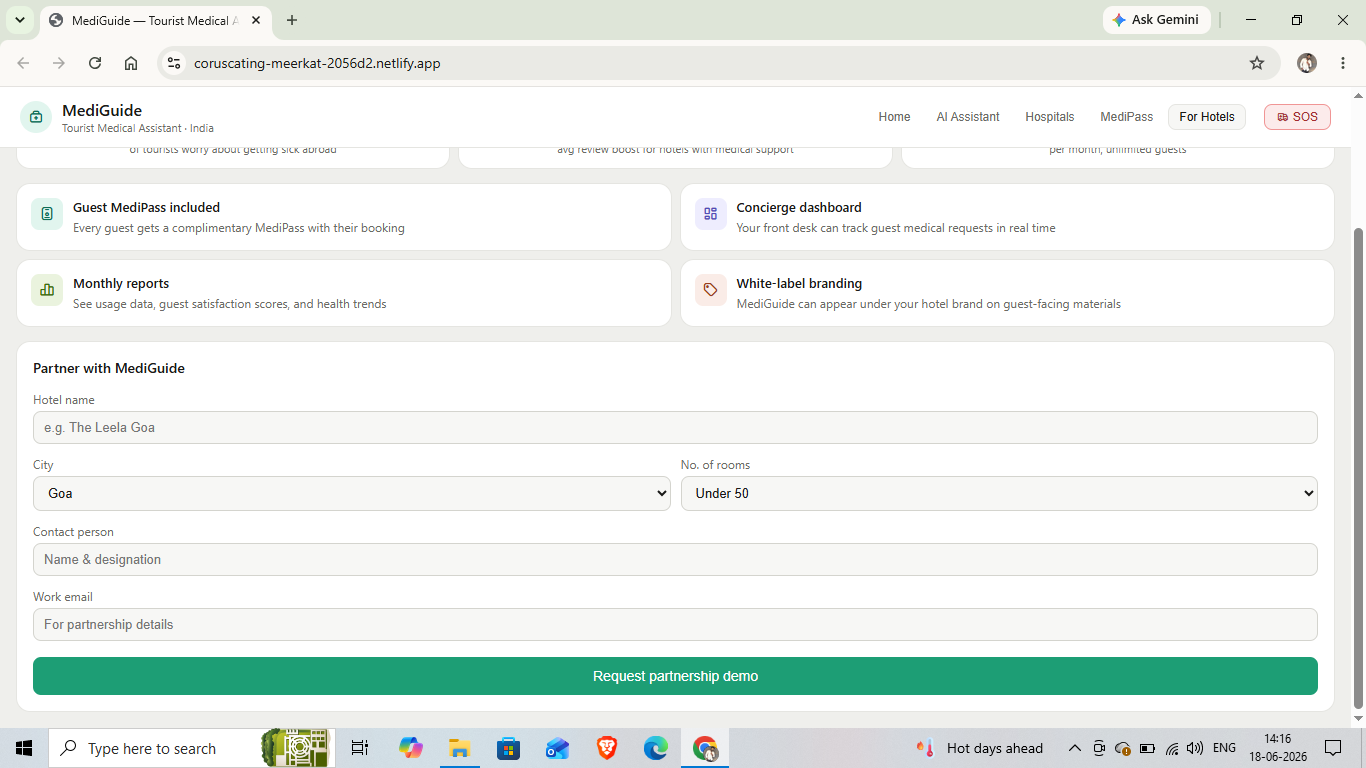Click the red SOS button
The height and width of the screenshot is (768, 1366).
pyautogui.click(x=1297, y=117)
